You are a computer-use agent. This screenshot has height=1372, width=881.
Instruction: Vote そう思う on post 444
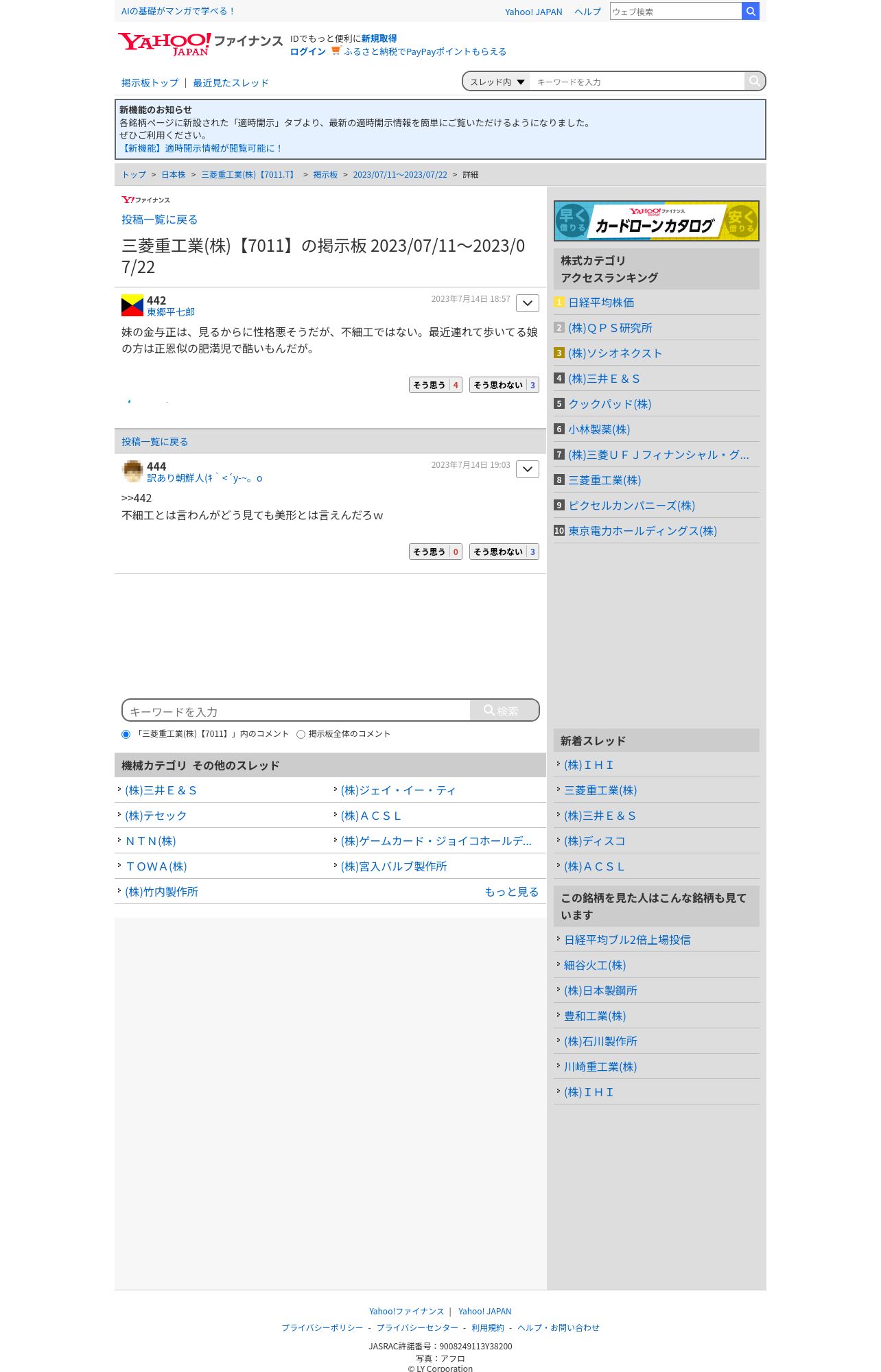click(x=436, y=552)
